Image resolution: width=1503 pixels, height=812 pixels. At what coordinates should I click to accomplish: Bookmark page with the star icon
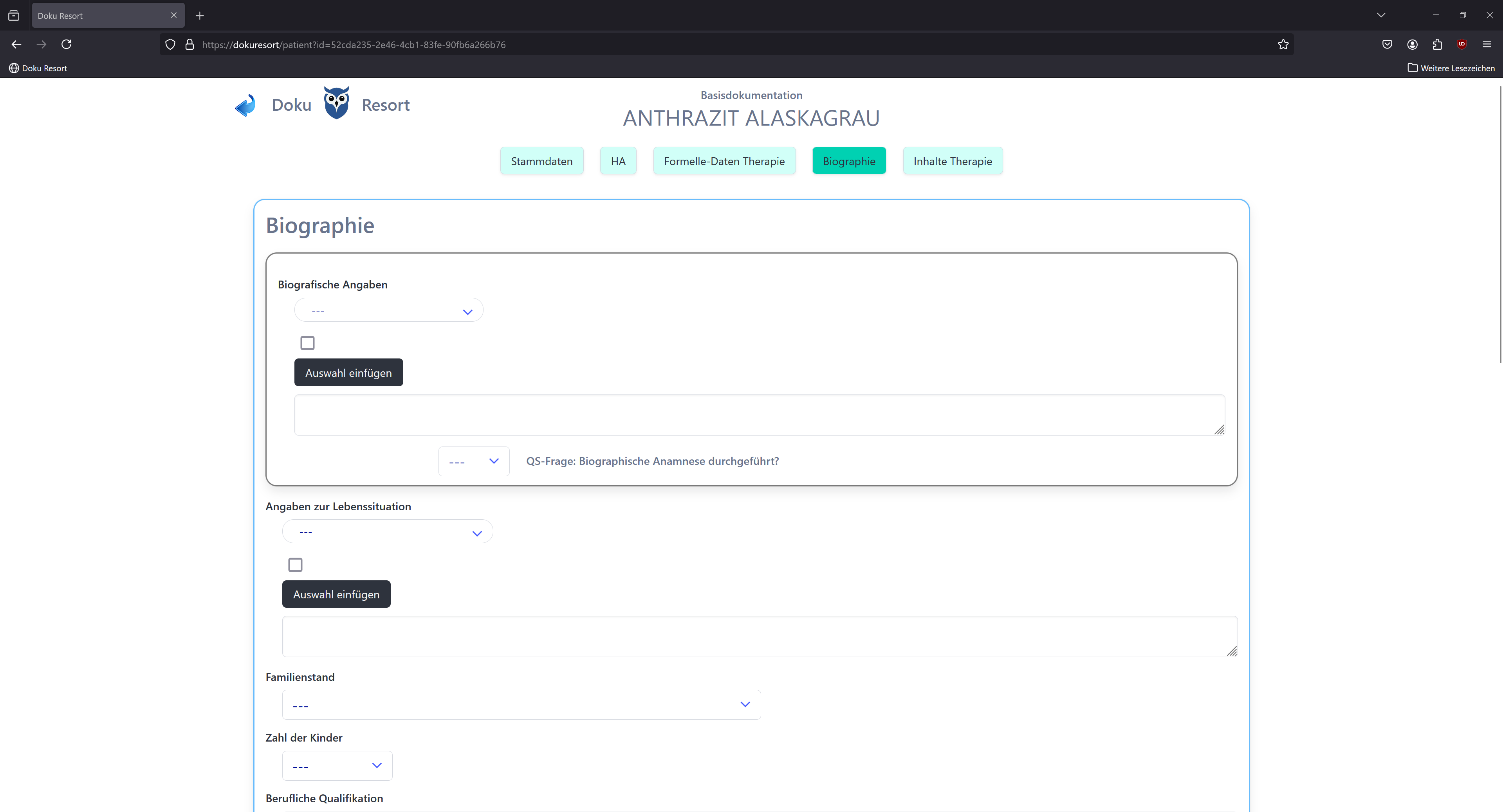pyautogui.click(x=1283, y=44)
